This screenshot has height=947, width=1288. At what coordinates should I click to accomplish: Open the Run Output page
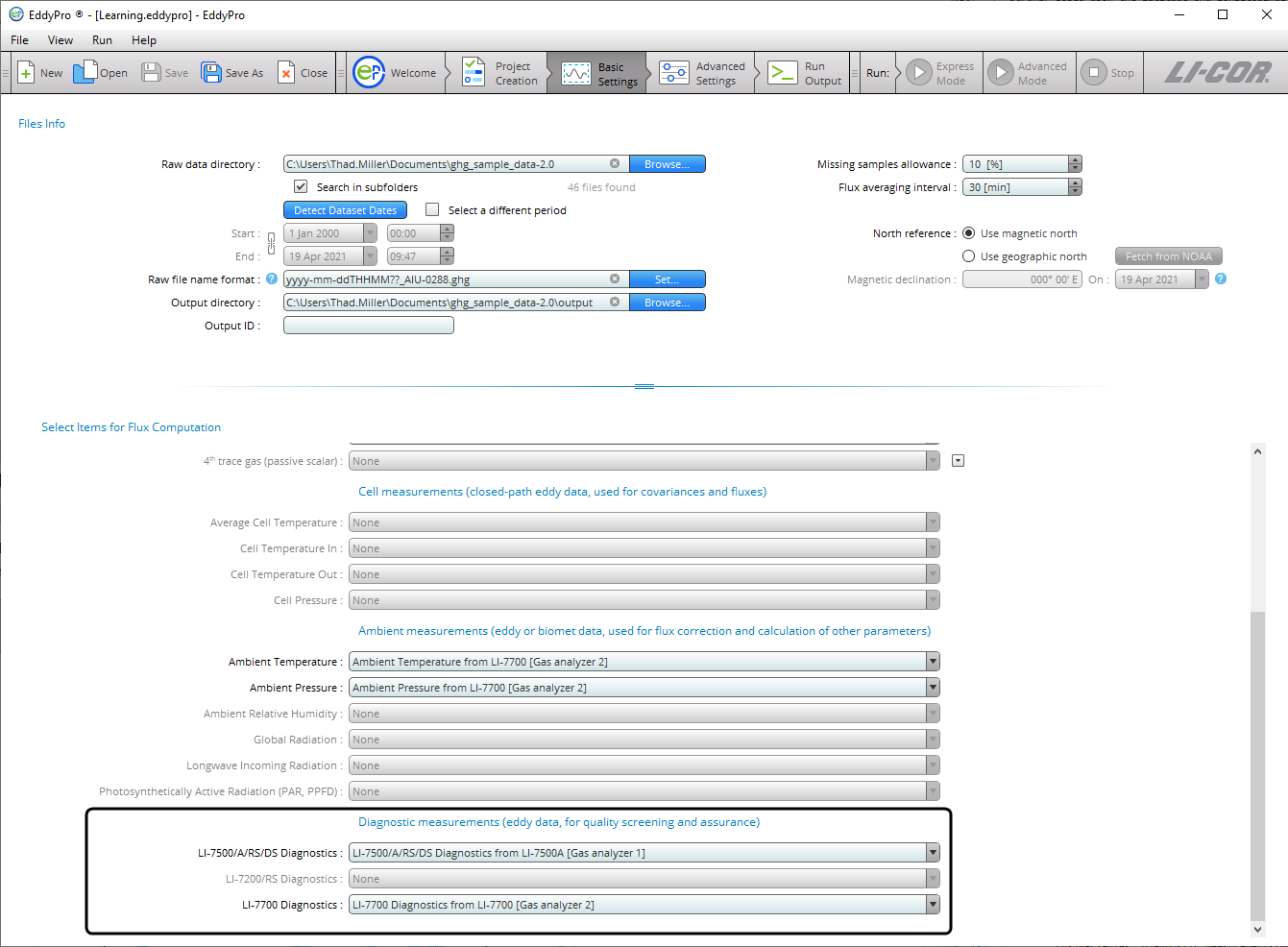click(783, 73)
